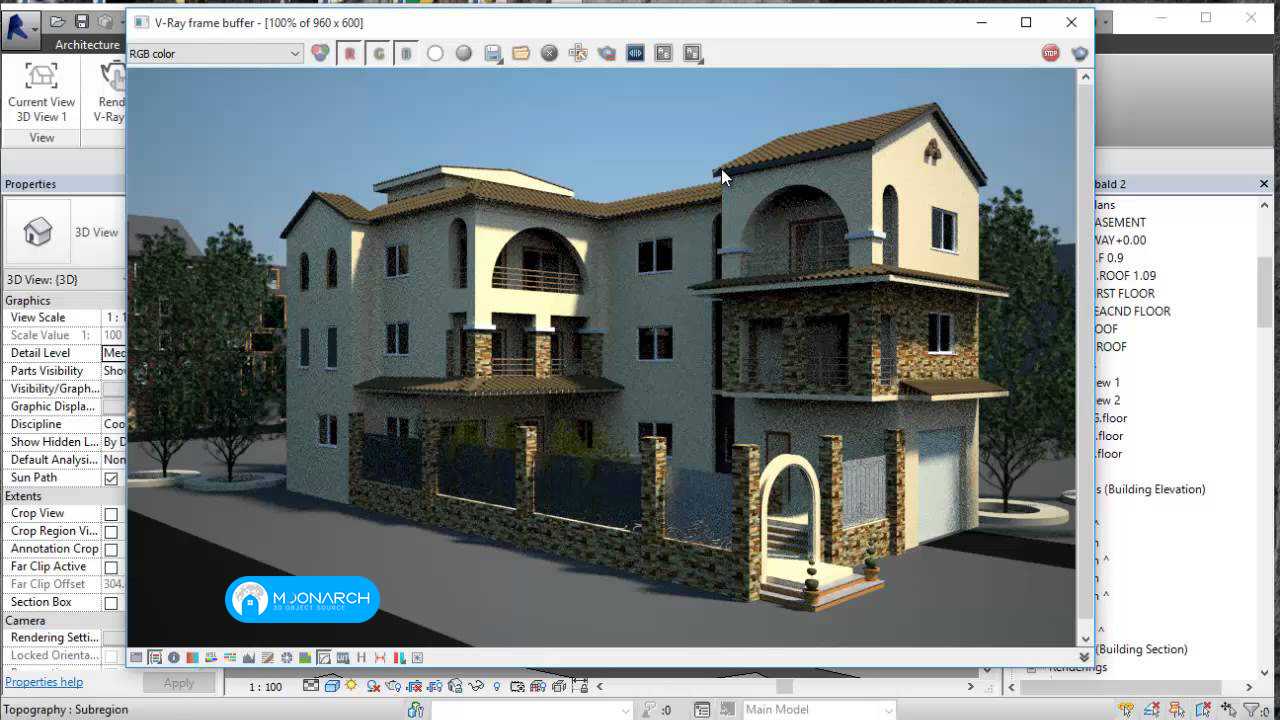The height and width of the screenshot is (720, 1280).
Task: Change visual style via the cube icon
Action: 331,686
